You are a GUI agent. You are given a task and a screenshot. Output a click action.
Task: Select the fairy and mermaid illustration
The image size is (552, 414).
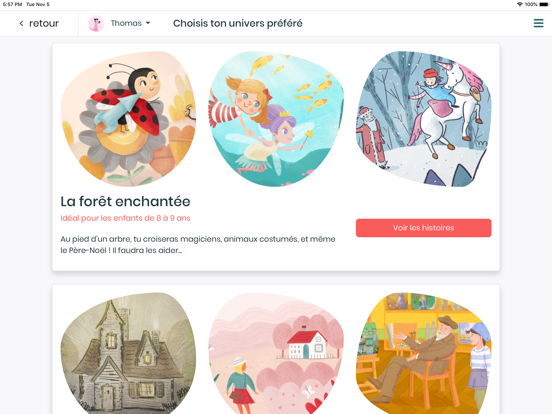pos(276,119)
